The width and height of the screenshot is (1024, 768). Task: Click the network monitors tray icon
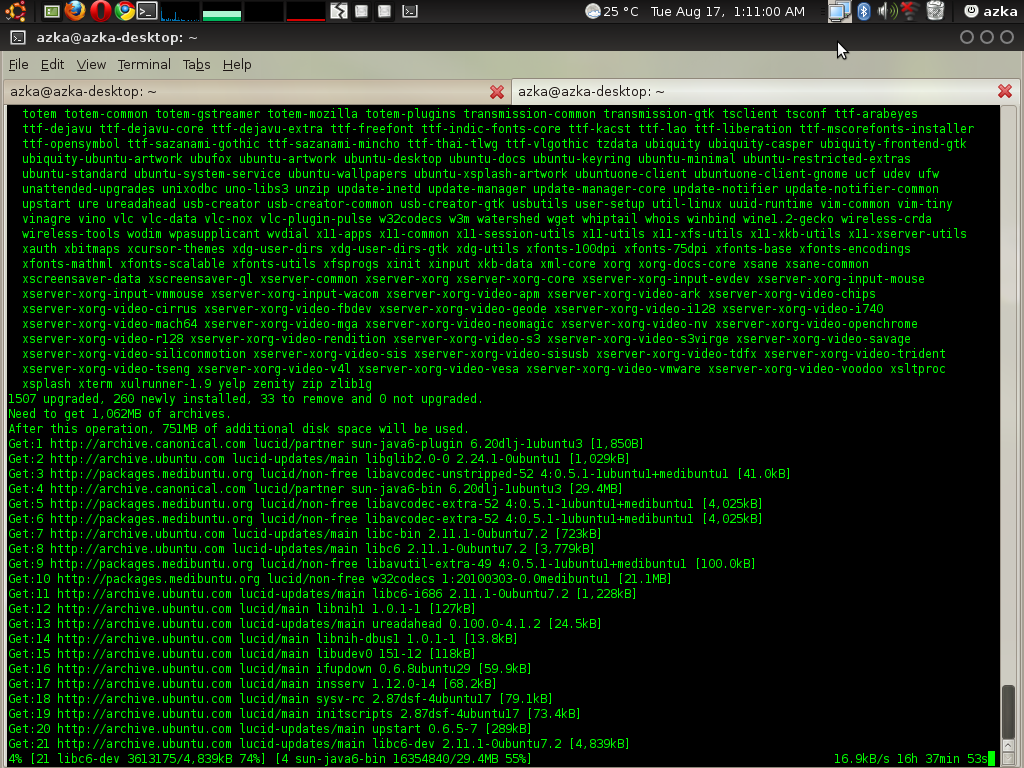pos(839,11)
